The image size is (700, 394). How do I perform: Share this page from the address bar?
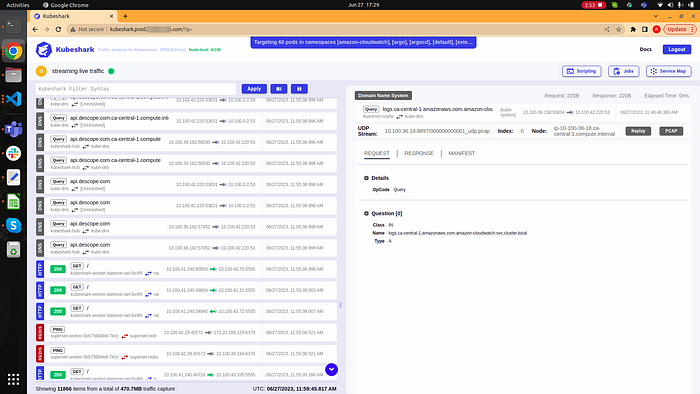(x=607, y=29)
